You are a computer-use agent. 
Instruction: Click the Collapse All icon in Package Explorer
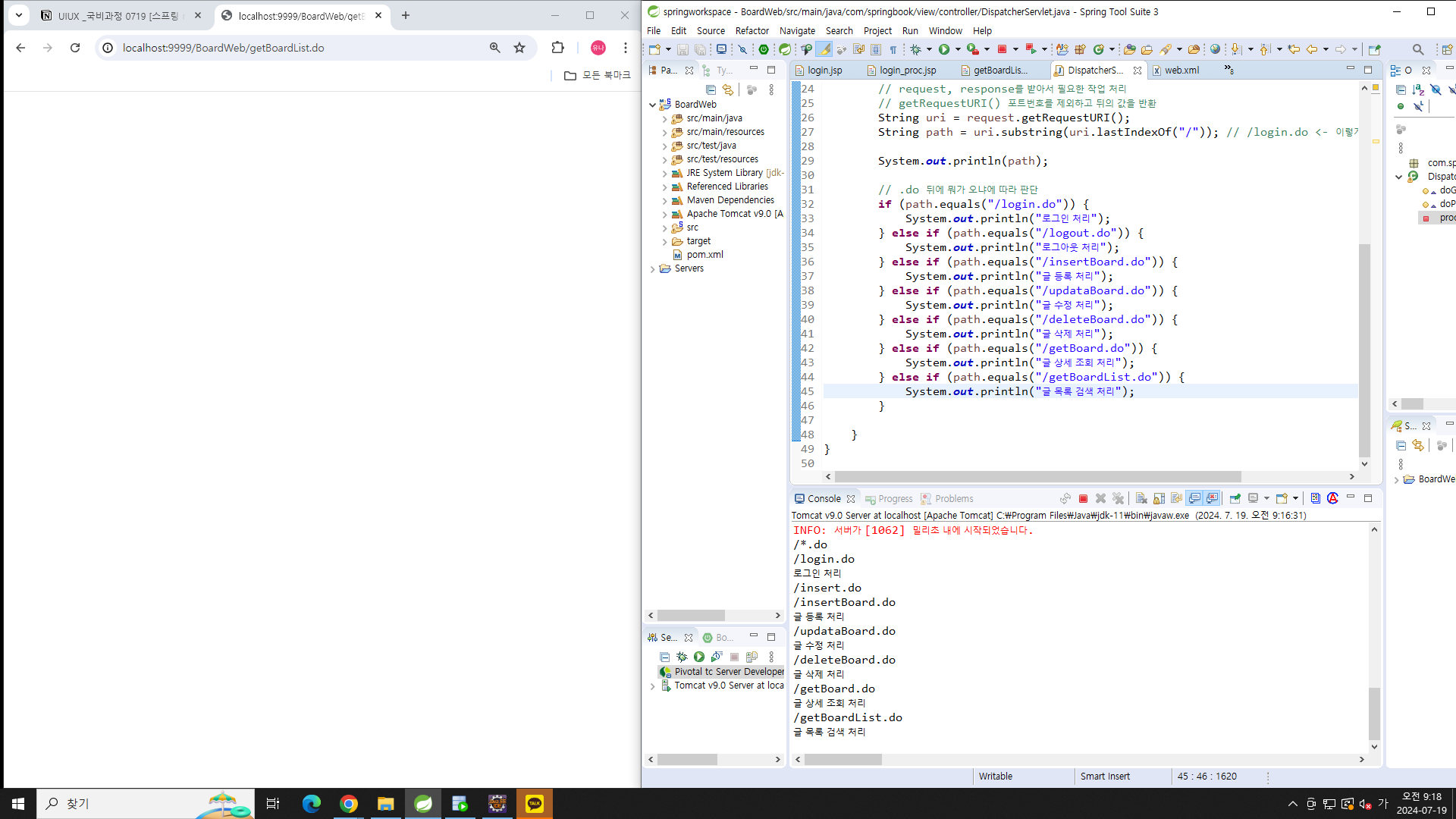(711, 89)
